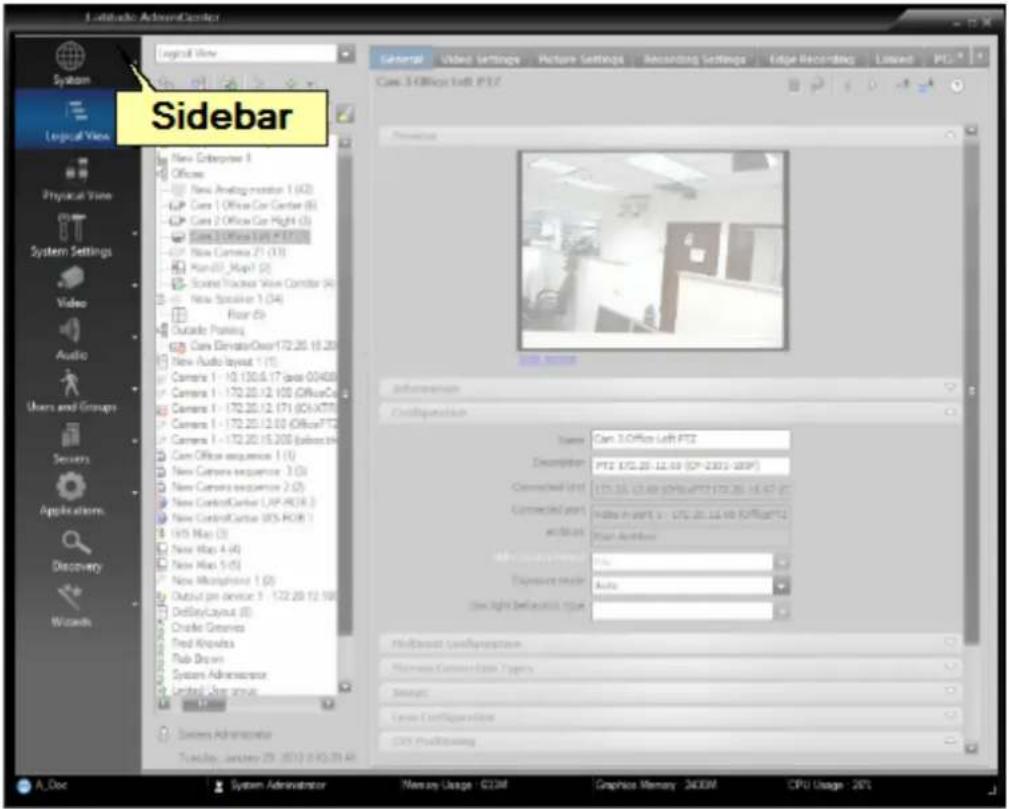Click the Memory Usage status bar text

coord(454,785)
